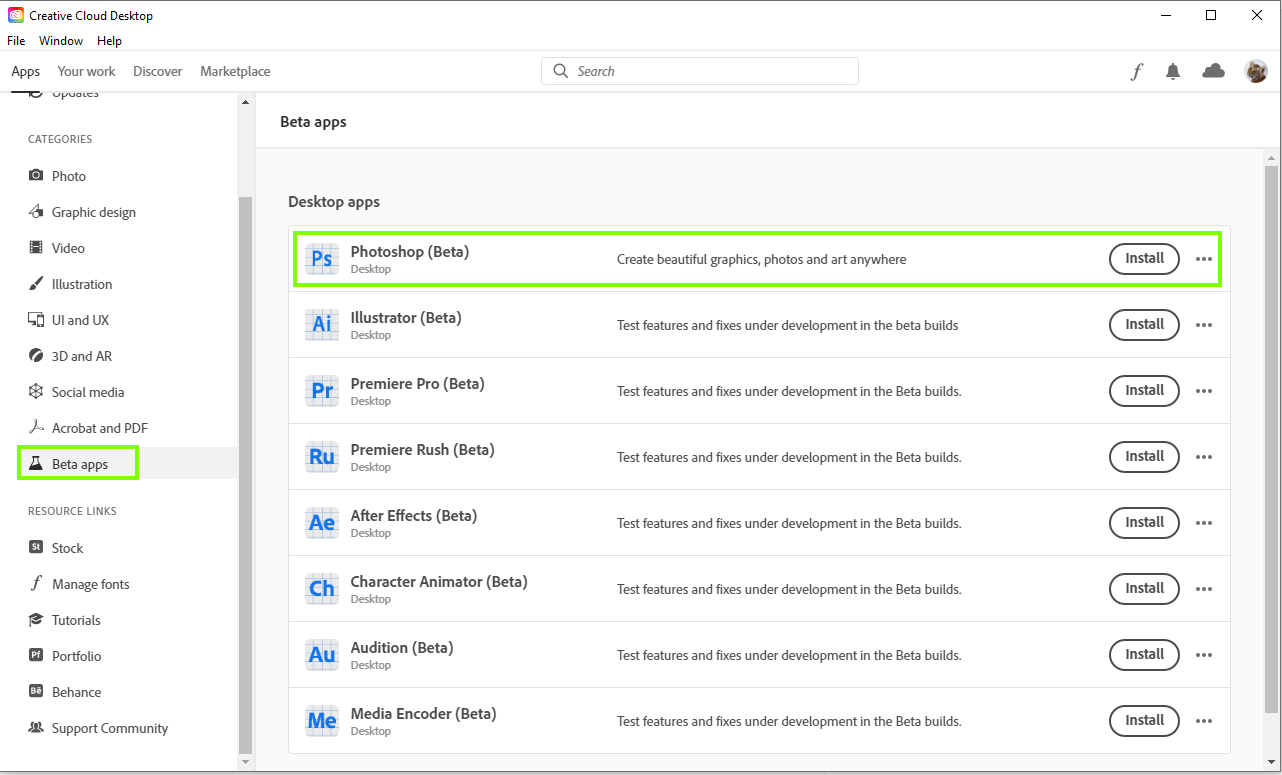1282x775 pixels.
Task: Install Audition (Beta)
Action: pyautogui.click(x=1144, y=655)
